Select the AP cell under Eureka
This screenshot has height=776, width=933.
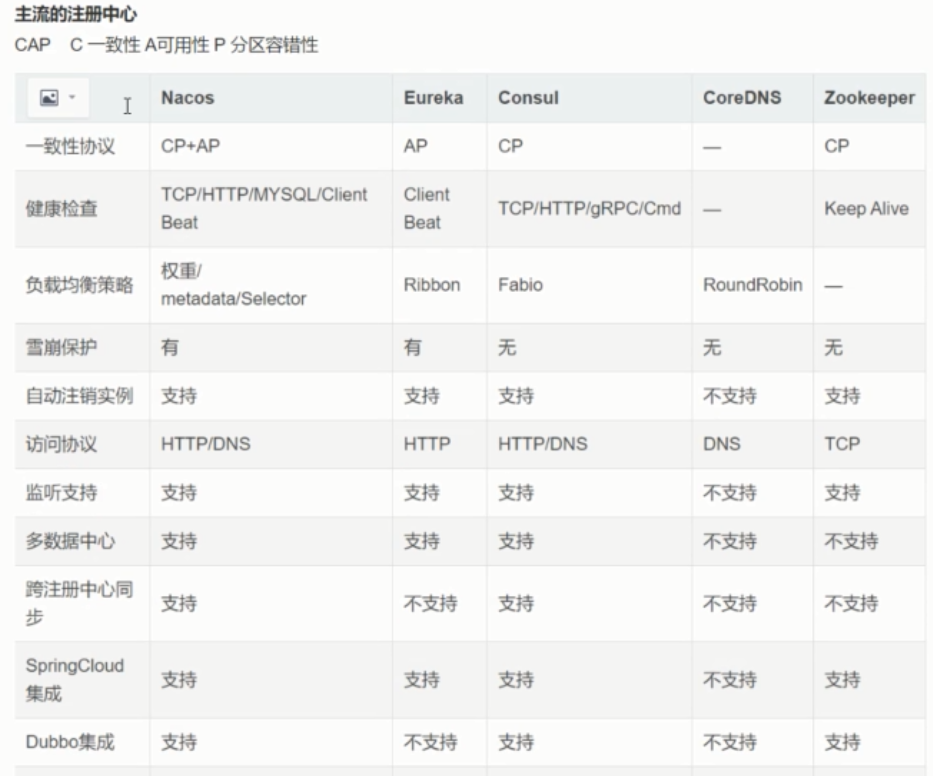point(415,146)
